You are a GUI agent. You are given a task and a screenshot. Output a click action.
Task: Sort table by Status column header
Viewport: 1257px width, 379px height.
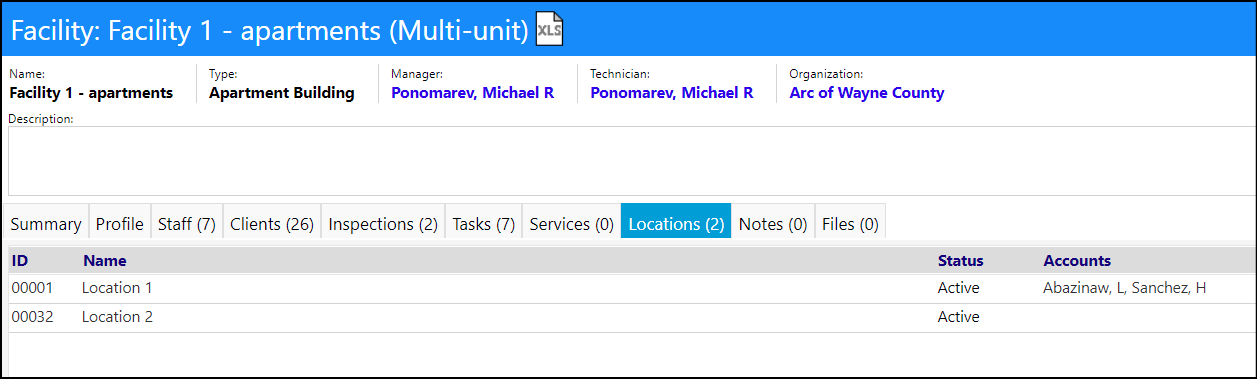(961, 261)
